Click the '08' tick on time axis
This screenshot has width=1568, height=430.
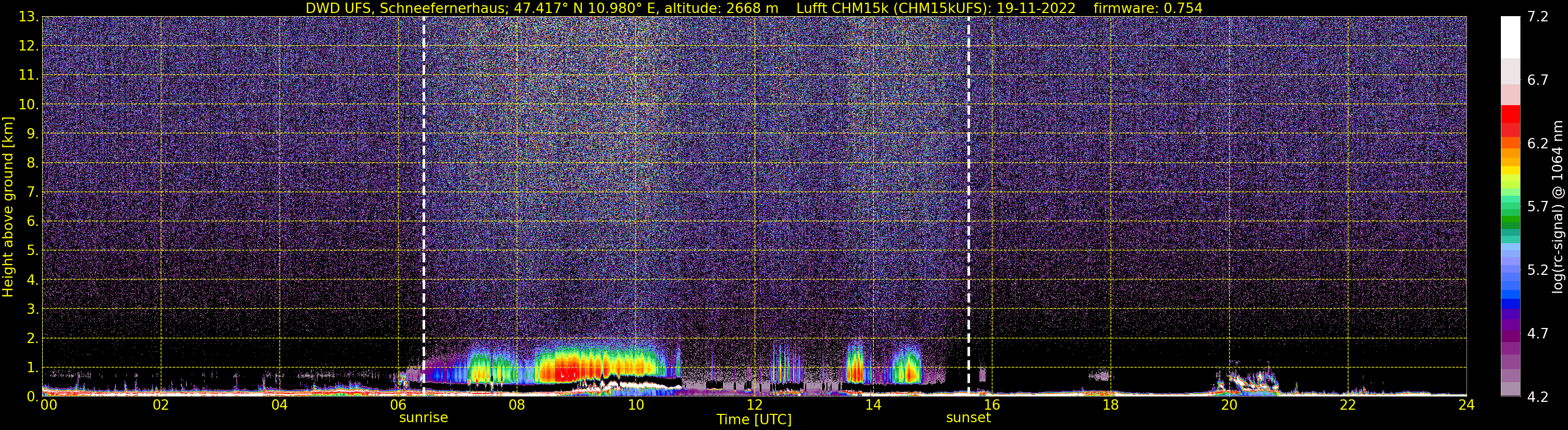click(516, 405)
